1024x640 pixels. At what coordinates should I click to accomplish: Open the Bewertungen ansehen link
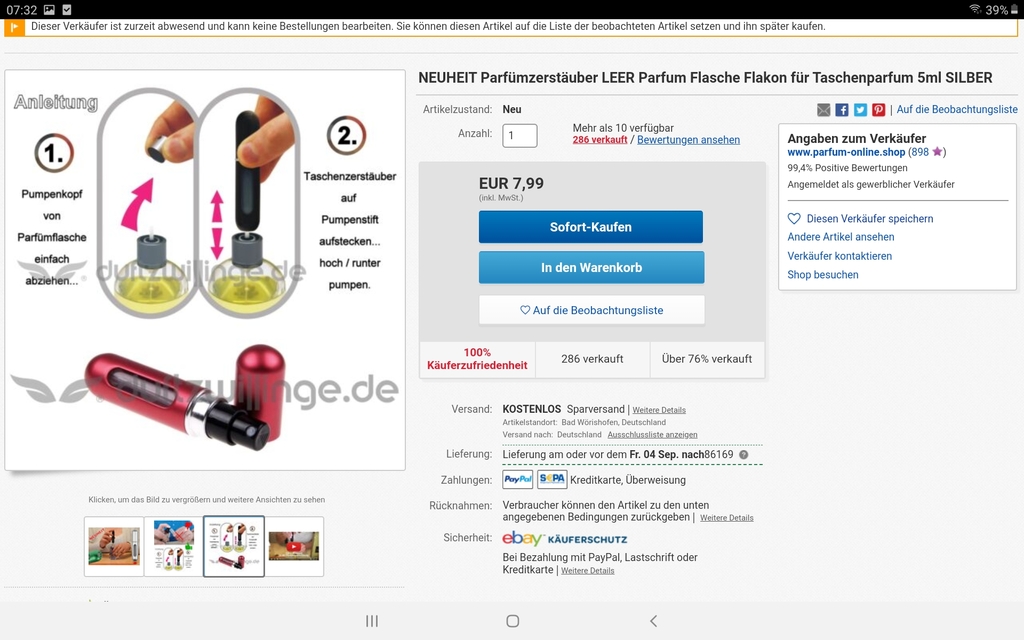(x=688, y=140)
